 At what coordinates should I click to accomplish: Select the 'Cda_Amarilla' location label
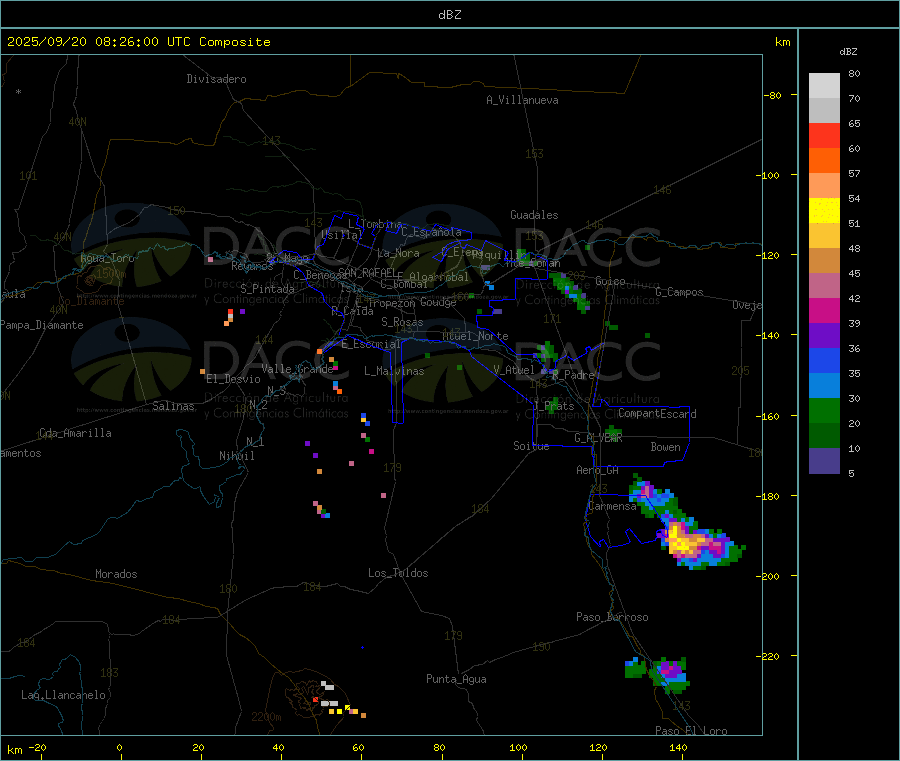tap(75, 433)
